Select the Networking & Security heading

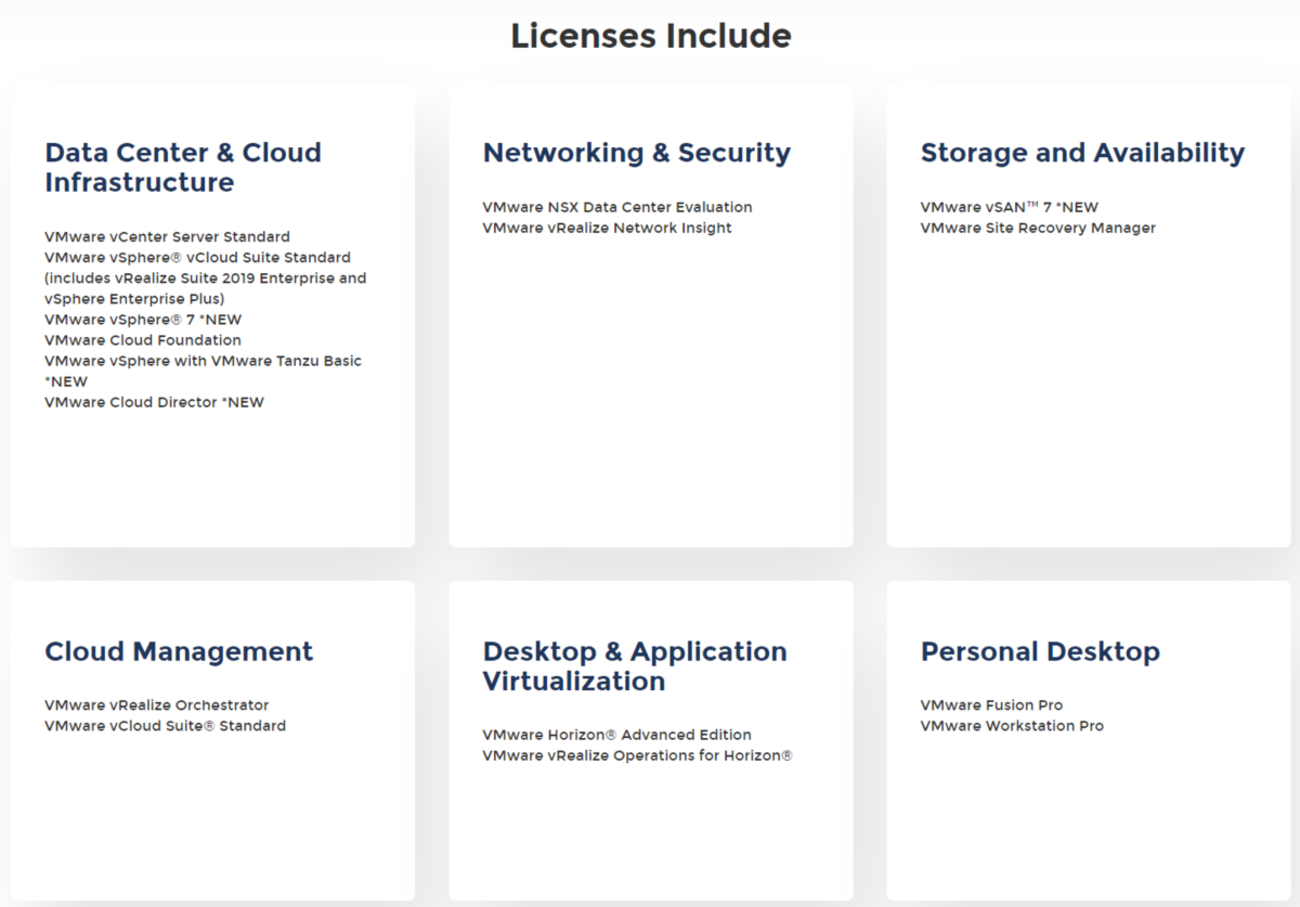636,153
